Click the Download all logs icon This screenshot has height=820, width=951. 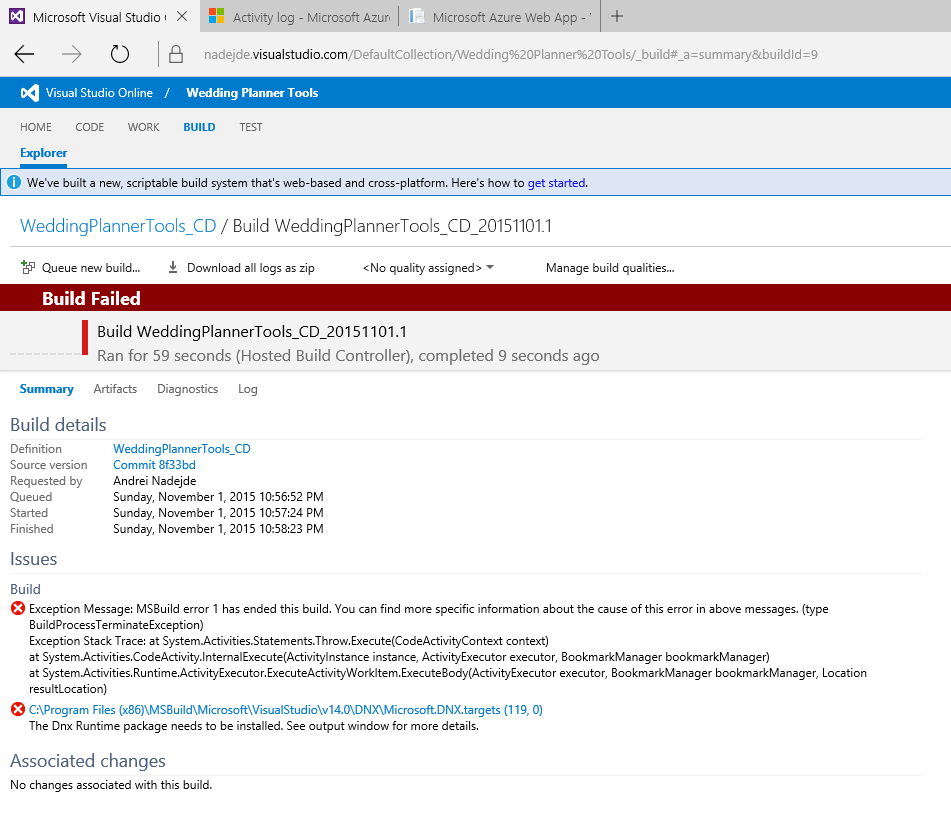pos(173,268)
